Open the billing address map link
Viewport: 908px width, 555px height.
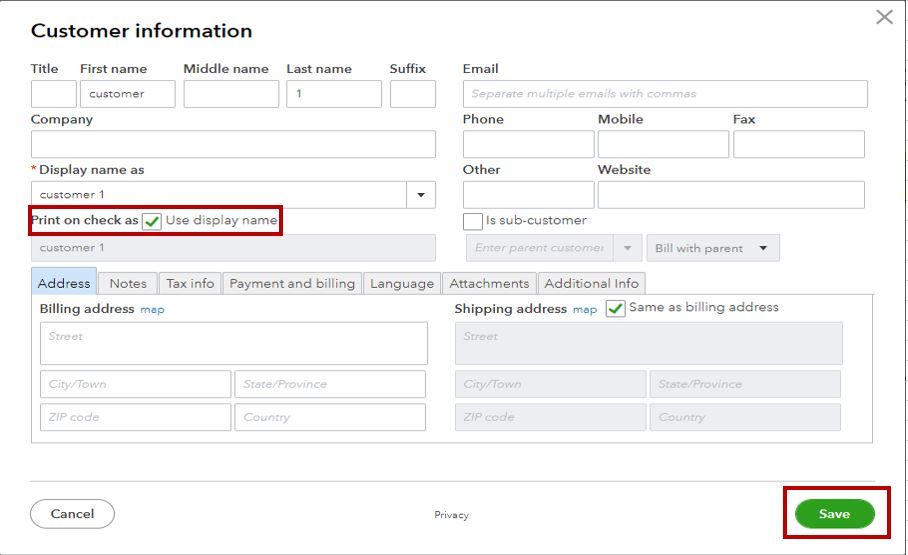coord(152,310)
